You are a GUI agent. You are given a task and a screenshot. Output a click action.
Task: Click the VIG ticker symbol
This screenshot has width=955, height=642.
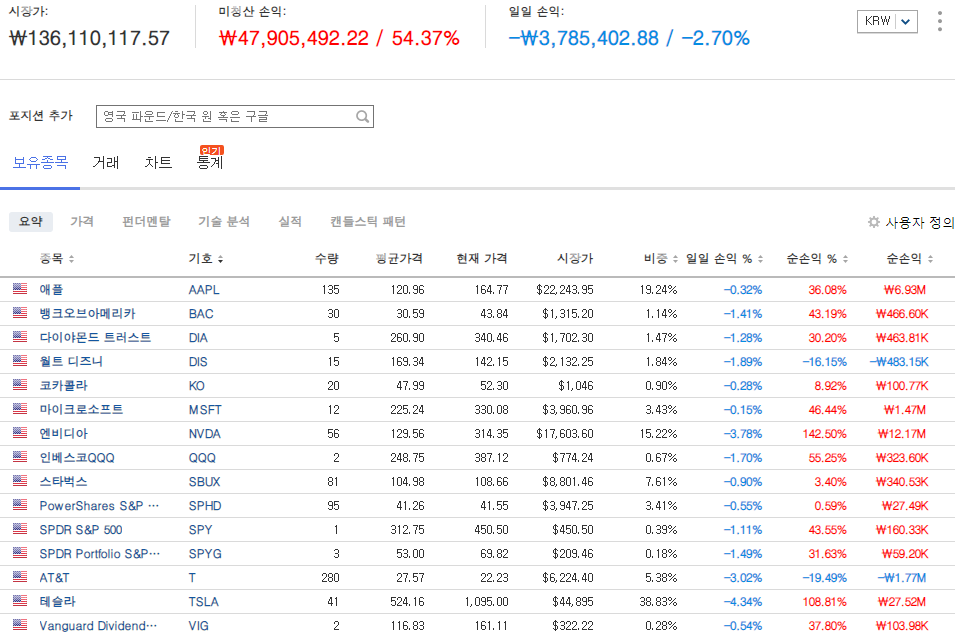199,626
